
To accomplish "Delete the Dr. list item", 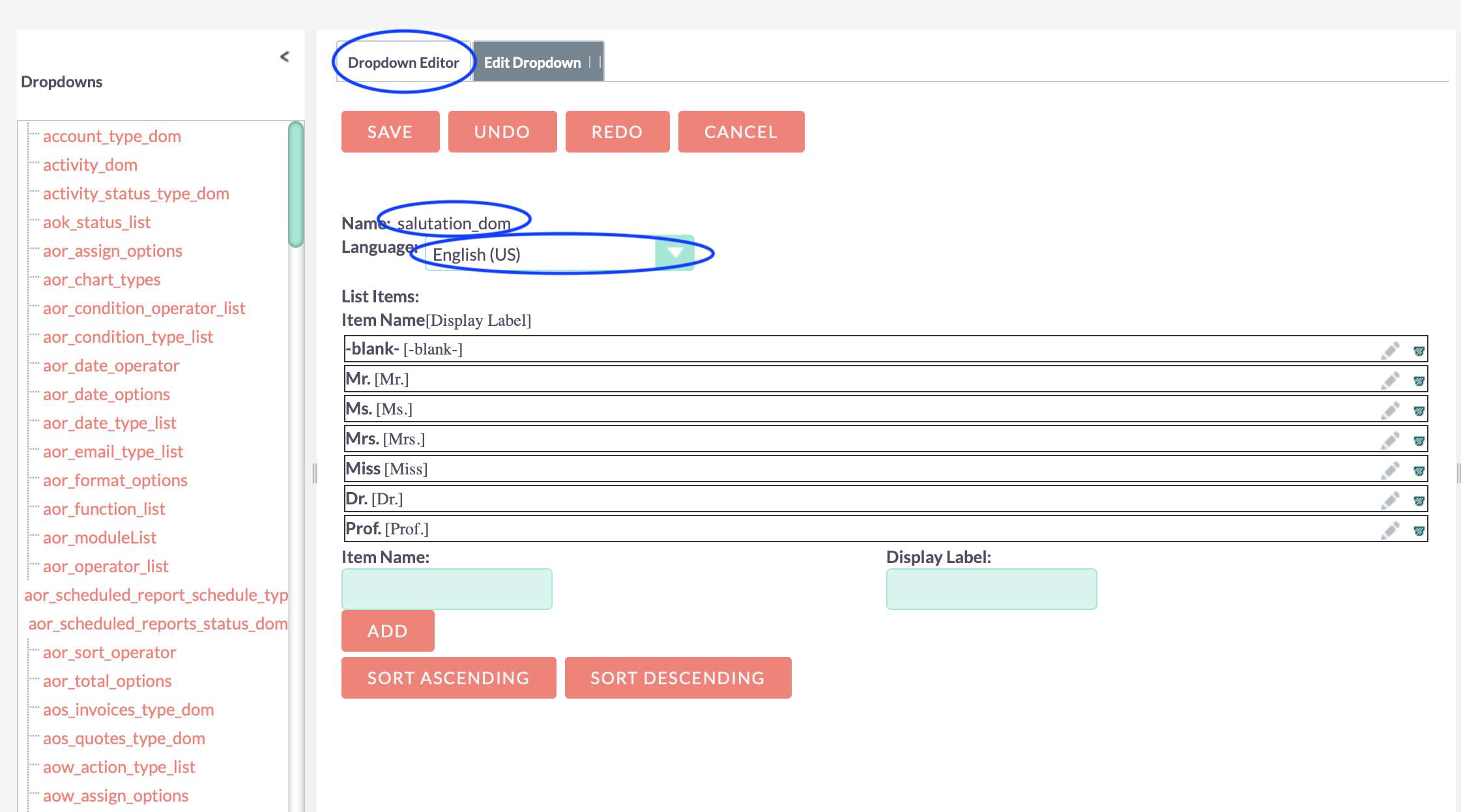I will click(x=1419, y=501).
